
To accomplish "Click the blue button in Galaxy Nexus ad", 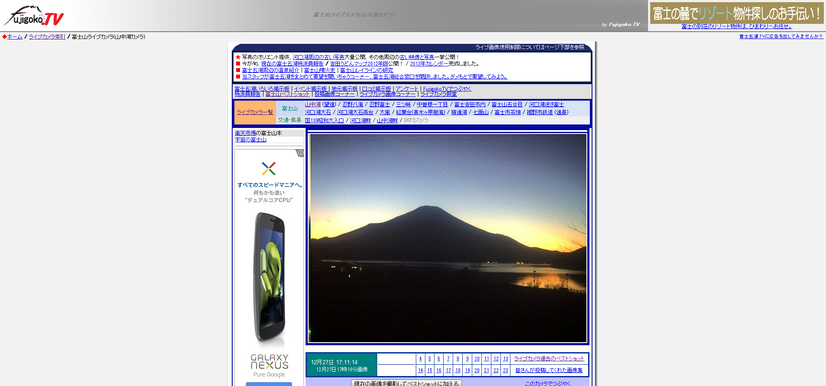I will (x=269, y=384).
